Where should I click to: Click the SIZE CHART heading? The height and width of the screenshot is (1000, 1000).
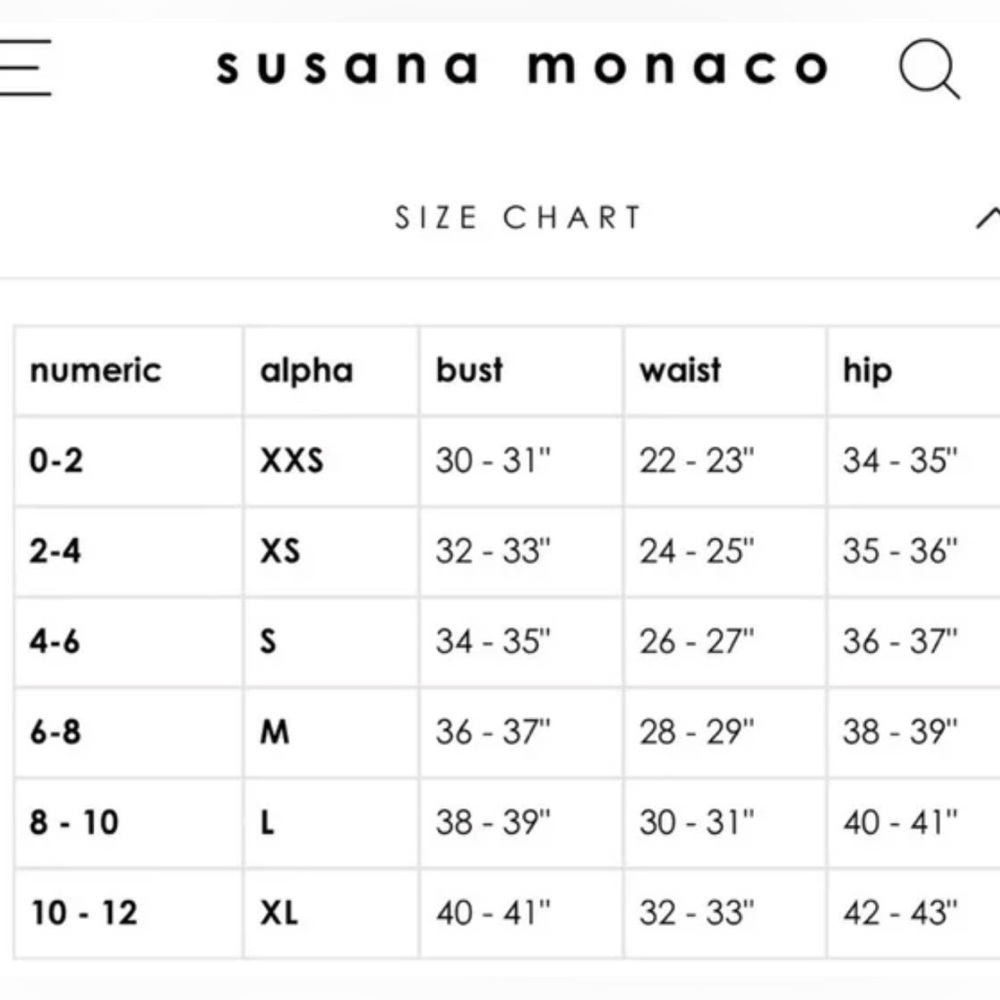[518, 217]
